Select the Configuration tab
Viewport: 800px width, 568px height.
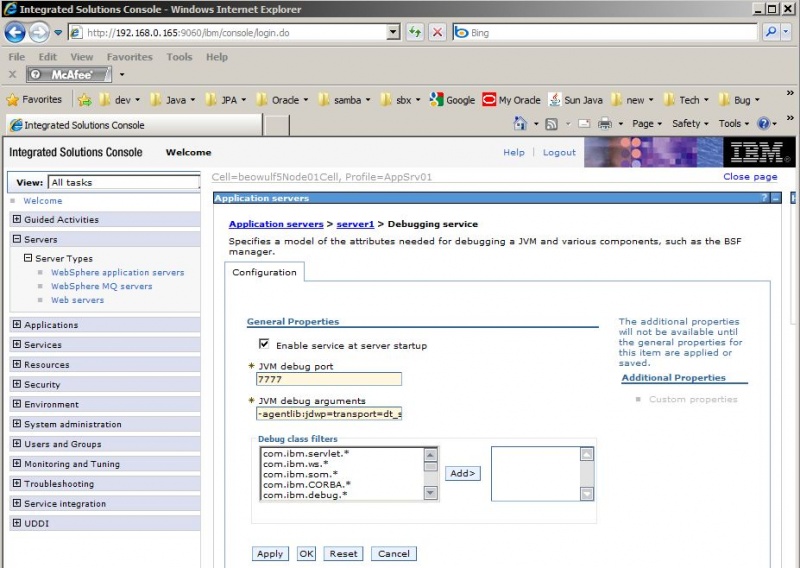click(264, 272)
